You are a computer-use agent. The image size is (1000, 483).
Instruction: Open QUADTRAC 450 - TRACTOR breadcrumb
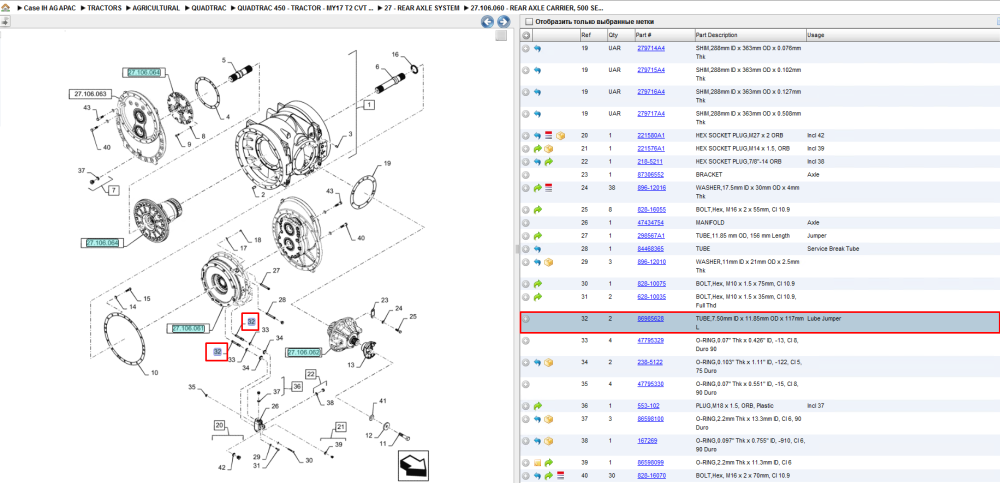pyautogui.click(x=305, y=8)
